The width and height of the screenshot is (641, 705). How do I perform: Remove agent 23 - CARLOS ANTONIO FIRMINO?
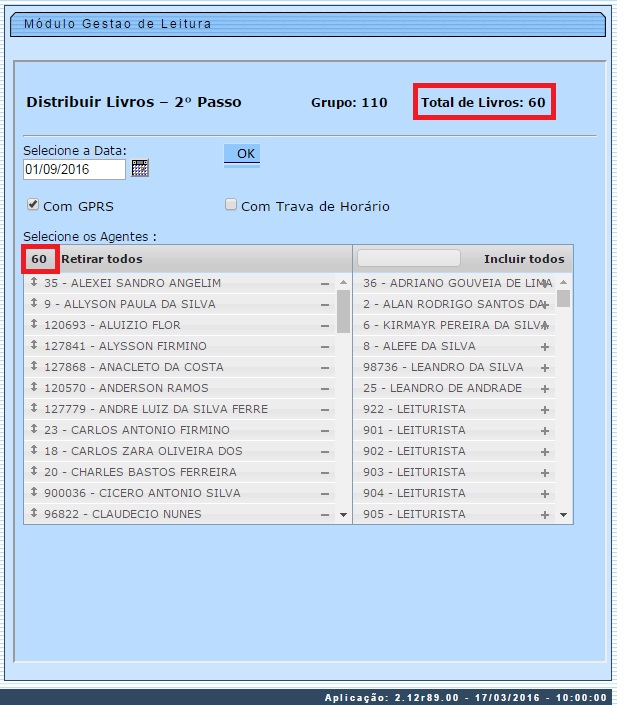pyautogui.click(x=324, y=431)
